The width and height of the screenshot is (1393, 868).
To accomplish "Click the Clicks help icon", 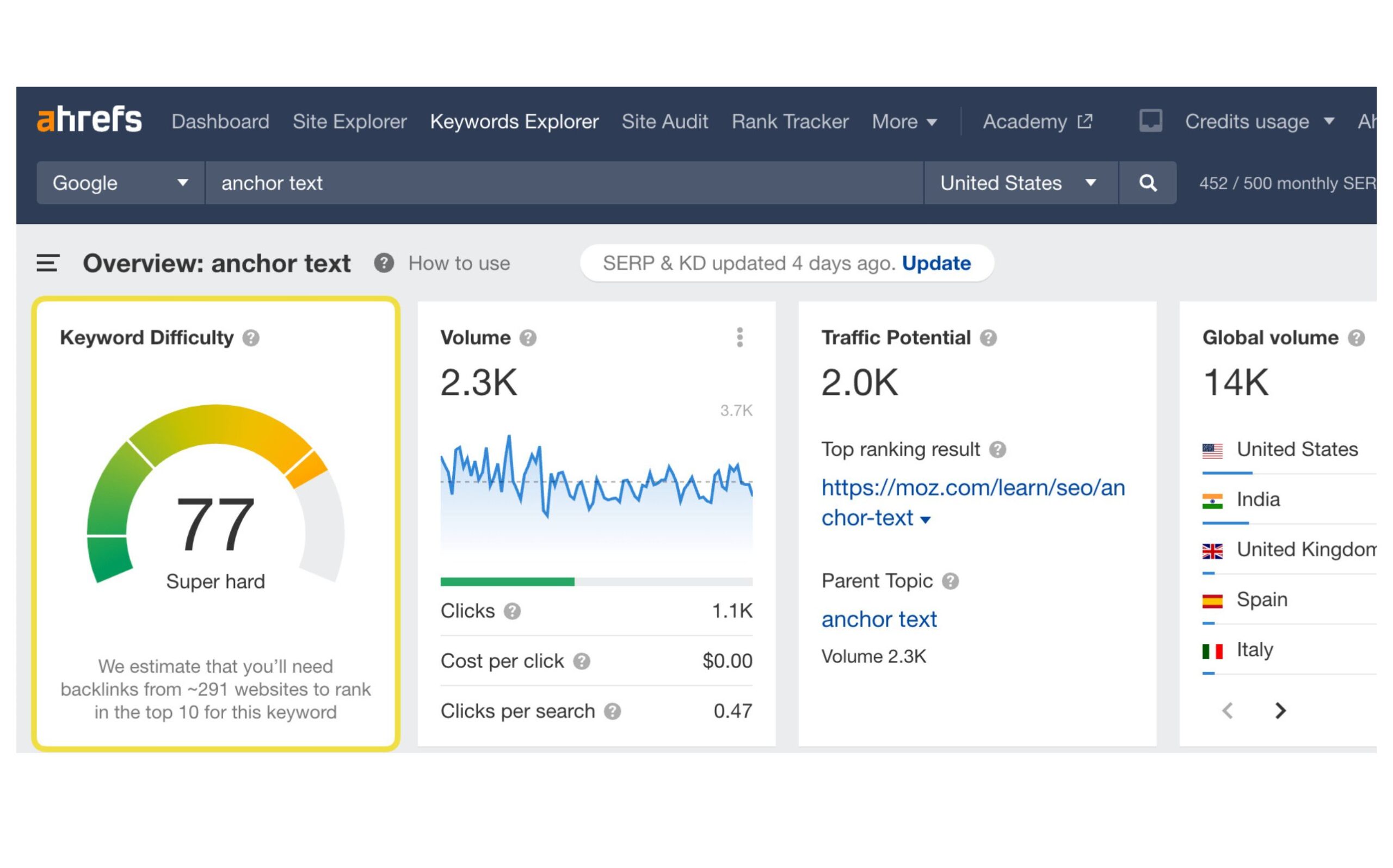I will click(511, 611).
